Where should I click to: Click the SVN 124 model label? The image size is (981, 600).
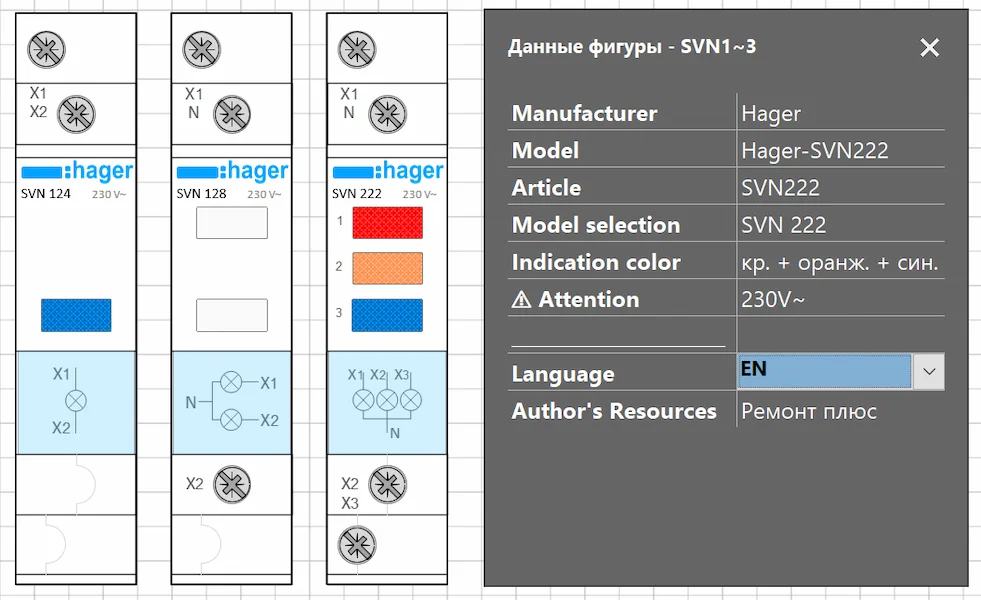click(46, 194)
